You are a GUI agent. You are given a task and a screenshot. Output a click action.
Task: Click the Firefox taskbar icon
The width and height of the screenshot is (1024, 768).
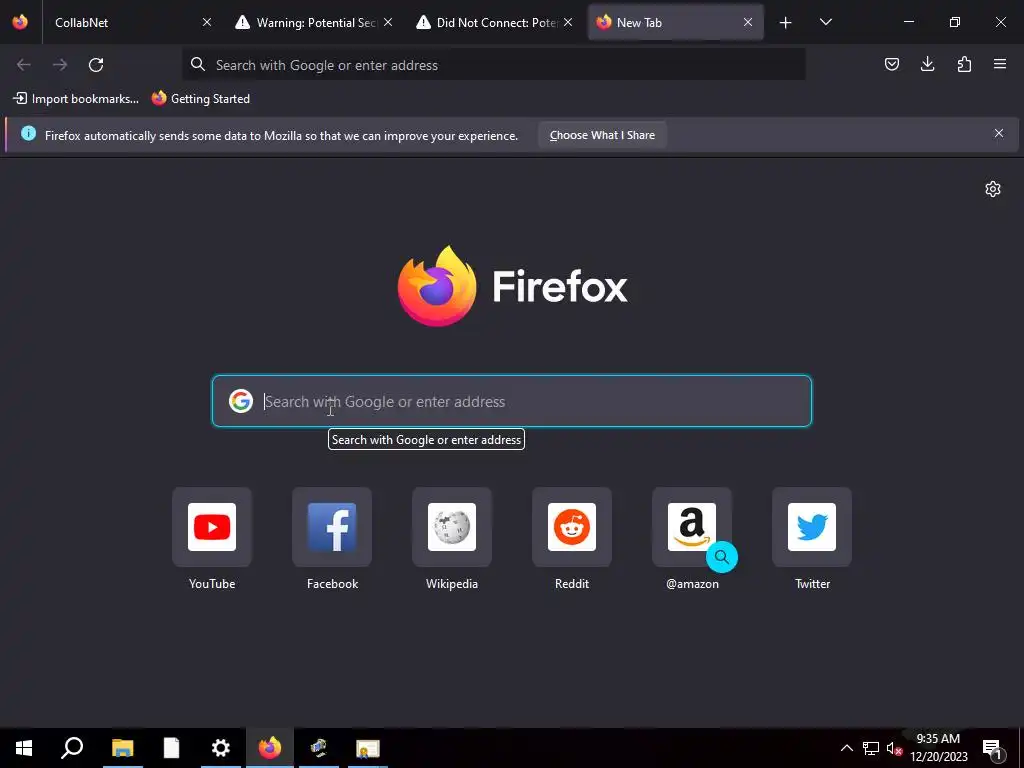pos(270,748)
